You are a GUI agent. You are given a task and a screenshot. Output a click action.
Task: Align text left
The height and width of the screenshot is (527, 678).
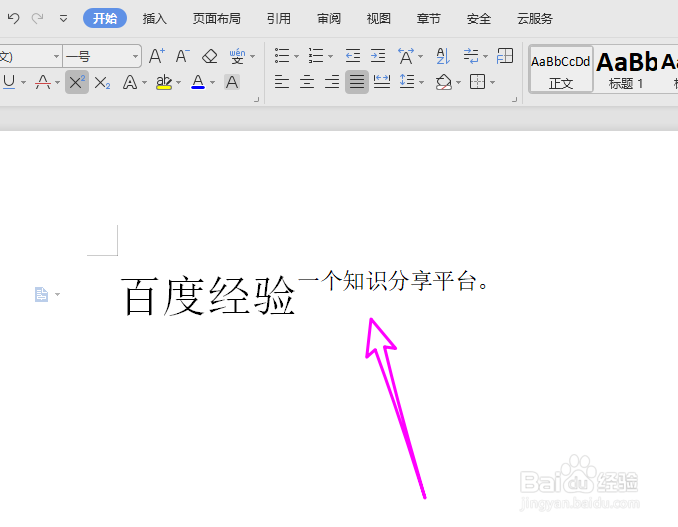coord(282,82)
